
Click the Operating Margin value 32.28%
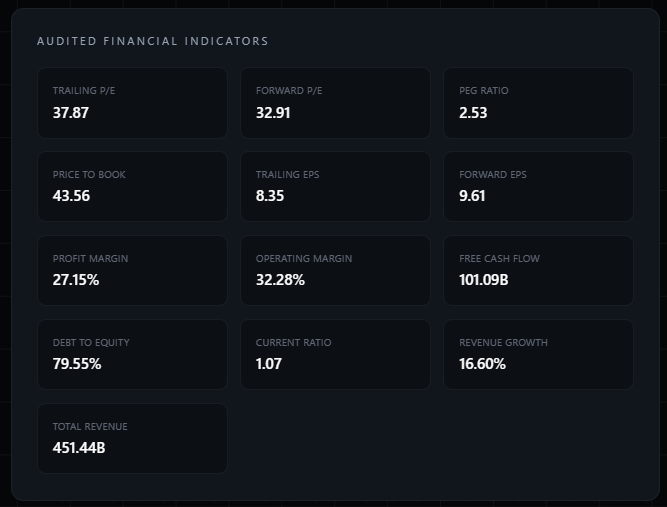pyautogui.click(x=280, y=280)
